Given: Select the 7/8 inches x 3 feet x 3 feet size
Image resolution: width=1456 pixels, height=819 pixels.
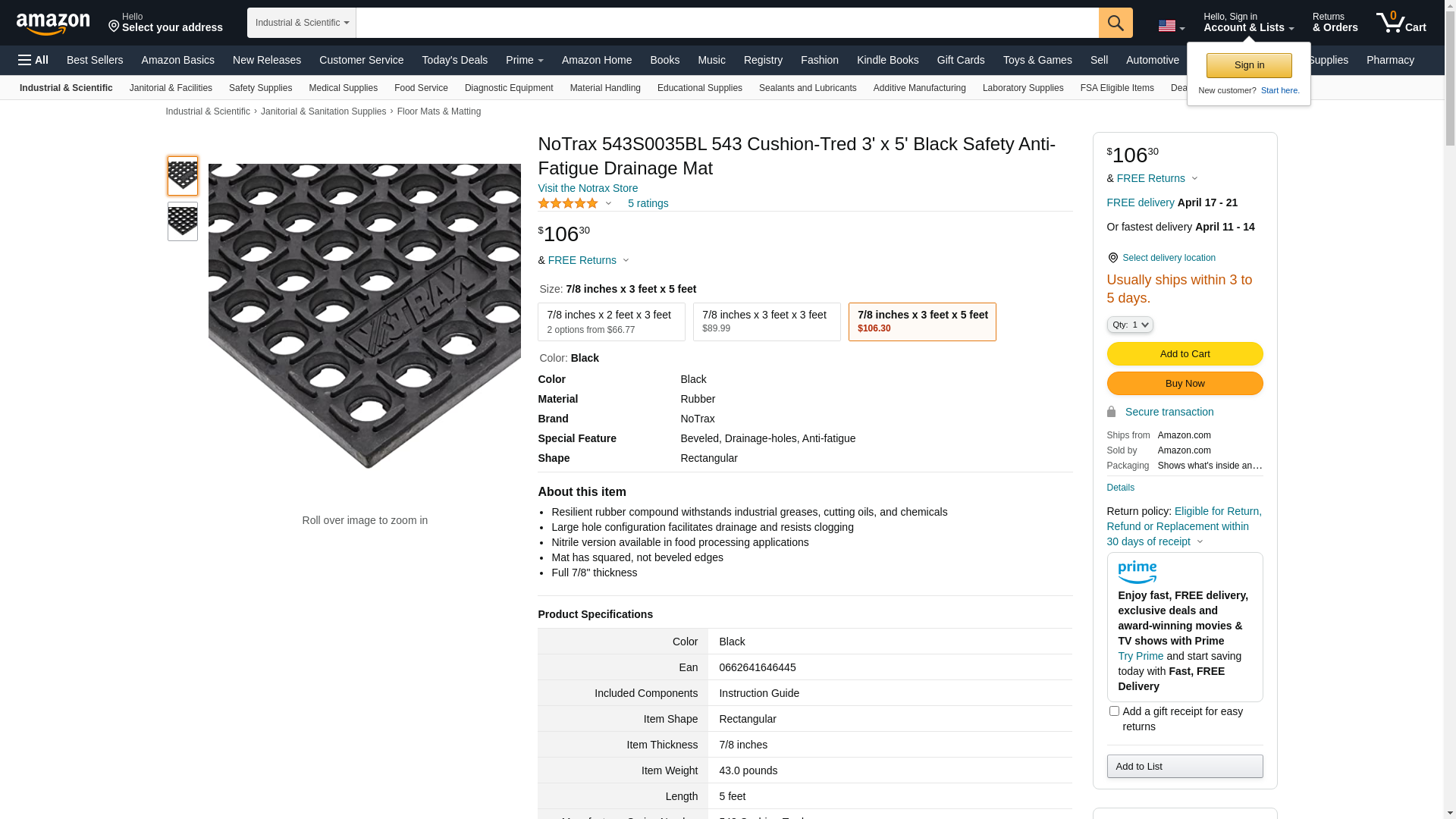Looking at the screenshot, I should click(766, 322).
